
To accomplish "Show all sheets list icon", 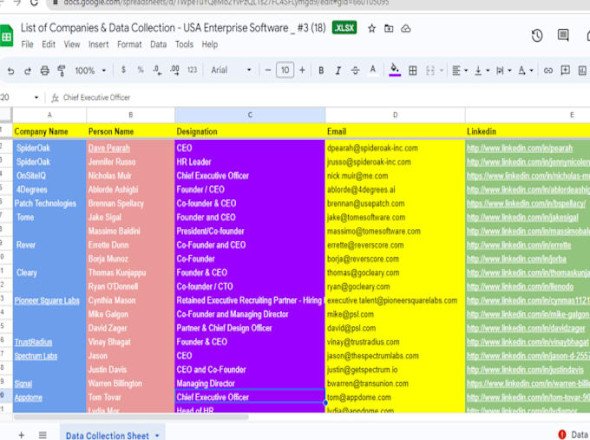I will (x=43, y=435).
